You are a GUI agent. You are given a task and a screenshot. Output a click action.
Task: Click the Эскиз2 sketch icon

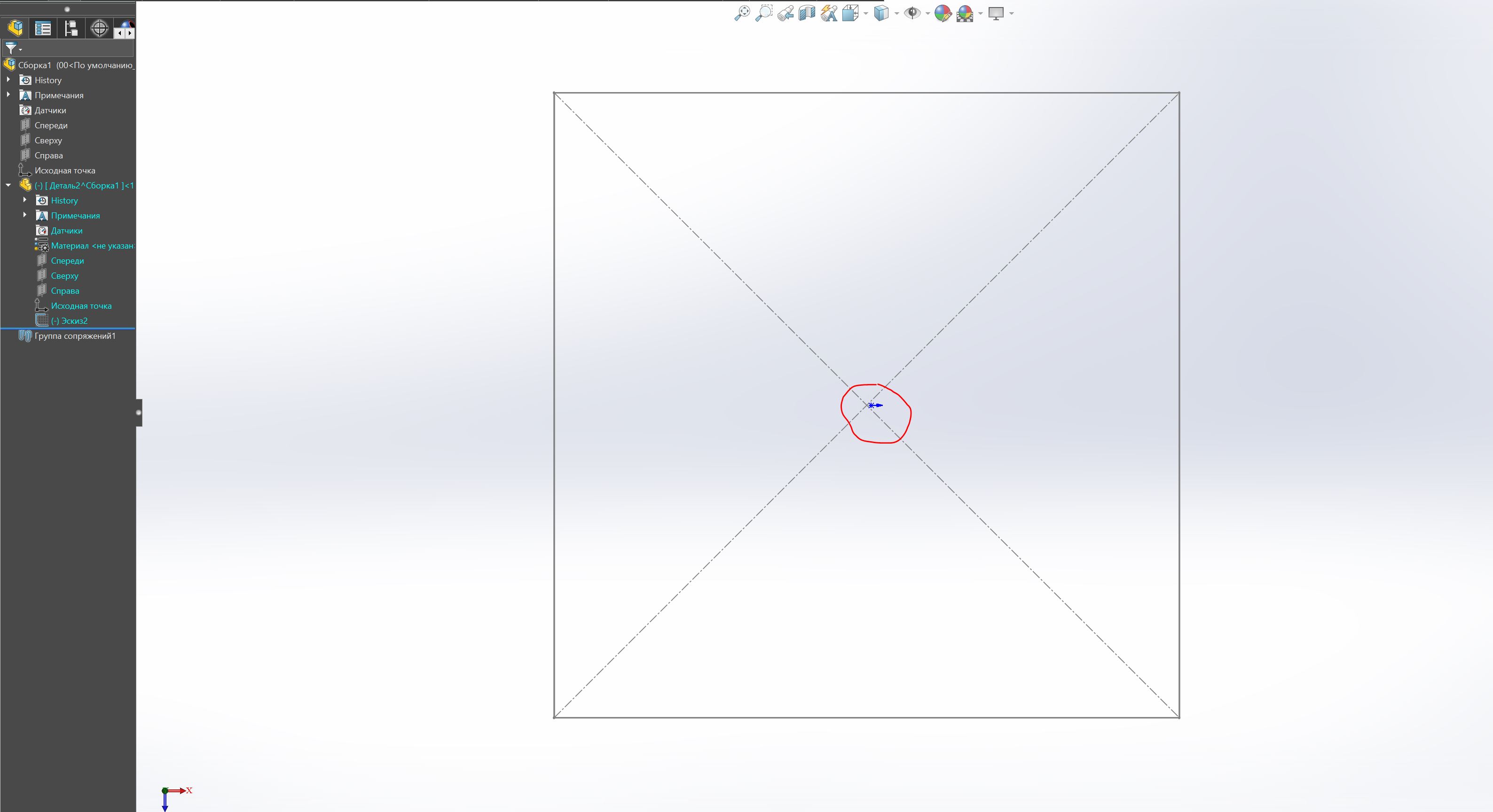pos(42,321)
